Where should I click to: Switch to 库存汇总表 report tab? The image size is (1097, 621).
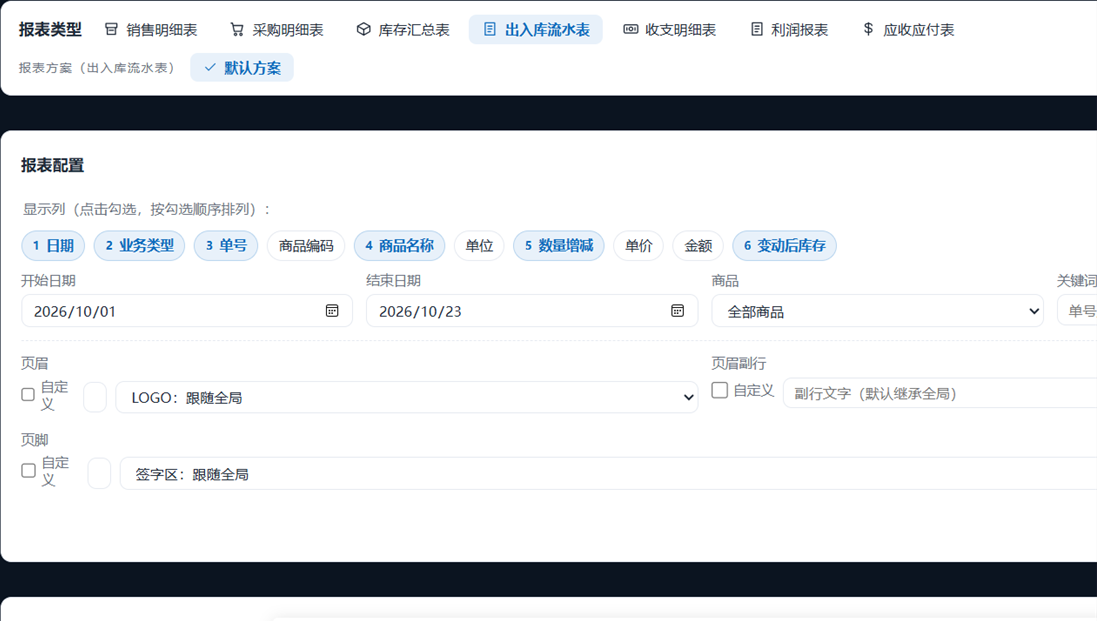(403, 29)
